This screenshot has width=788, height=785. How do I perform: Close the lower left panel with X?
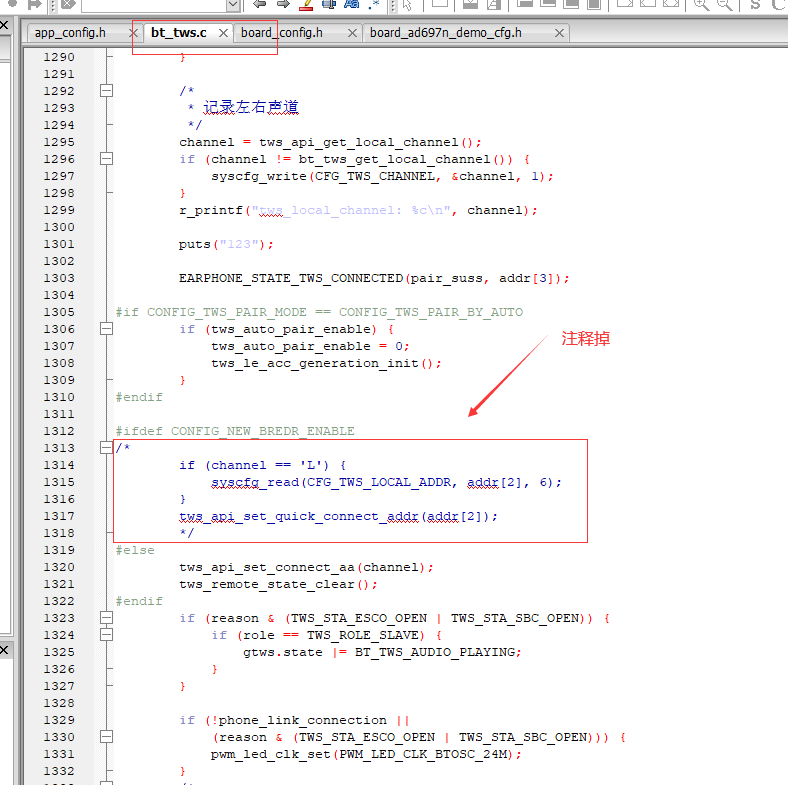click(x=4, y=650)
